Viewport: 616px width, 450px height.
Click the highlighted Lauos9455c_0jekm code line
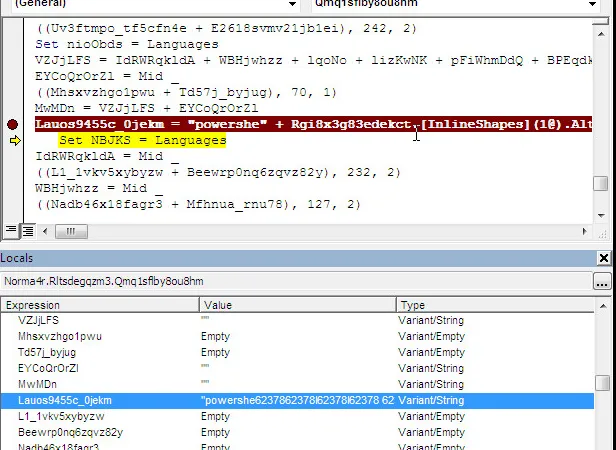point(313,124)
